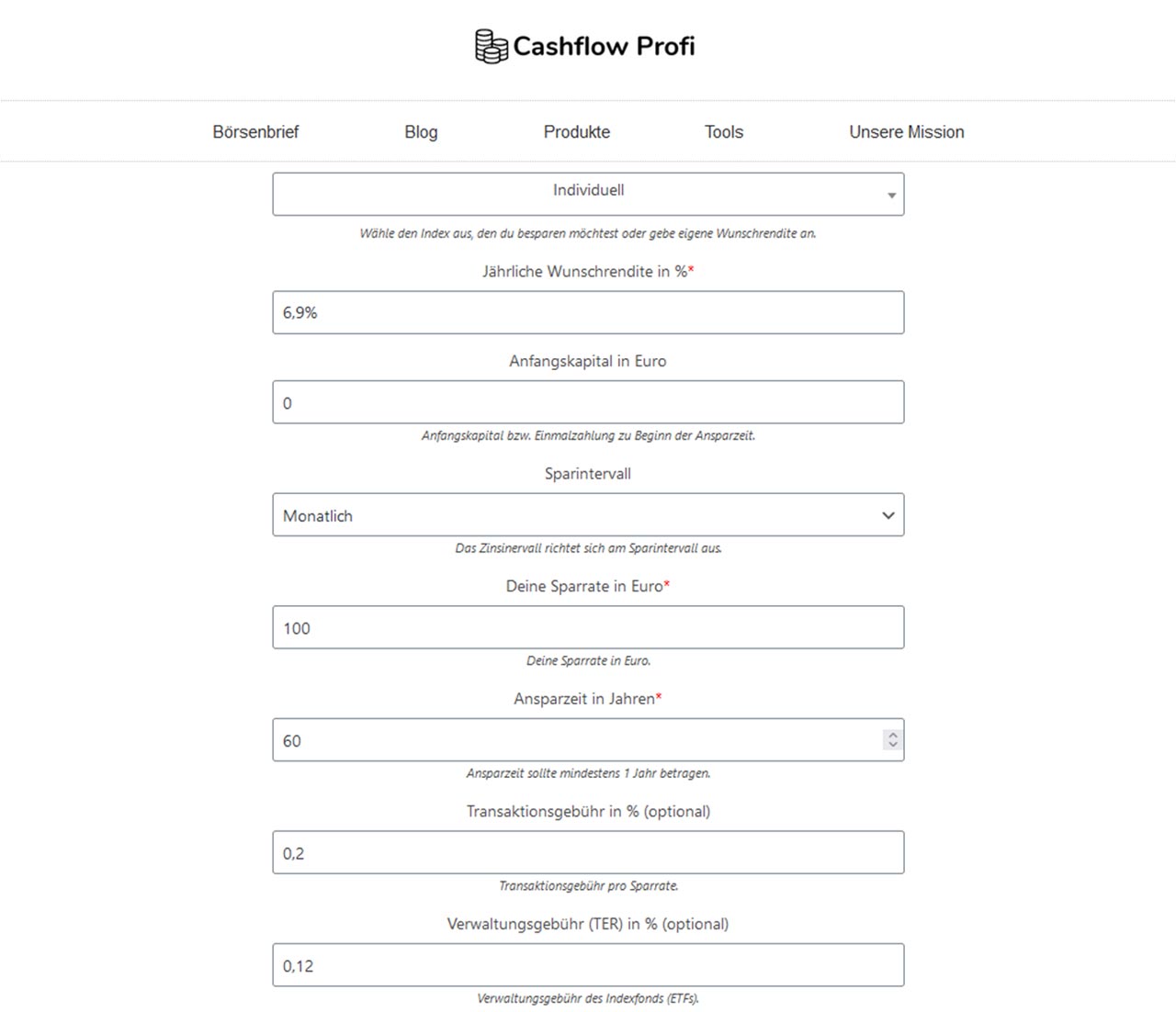Decrease Ansparzeit with the down arrow
This screenshot has width=1176, height=1012.
click(892, 745)
